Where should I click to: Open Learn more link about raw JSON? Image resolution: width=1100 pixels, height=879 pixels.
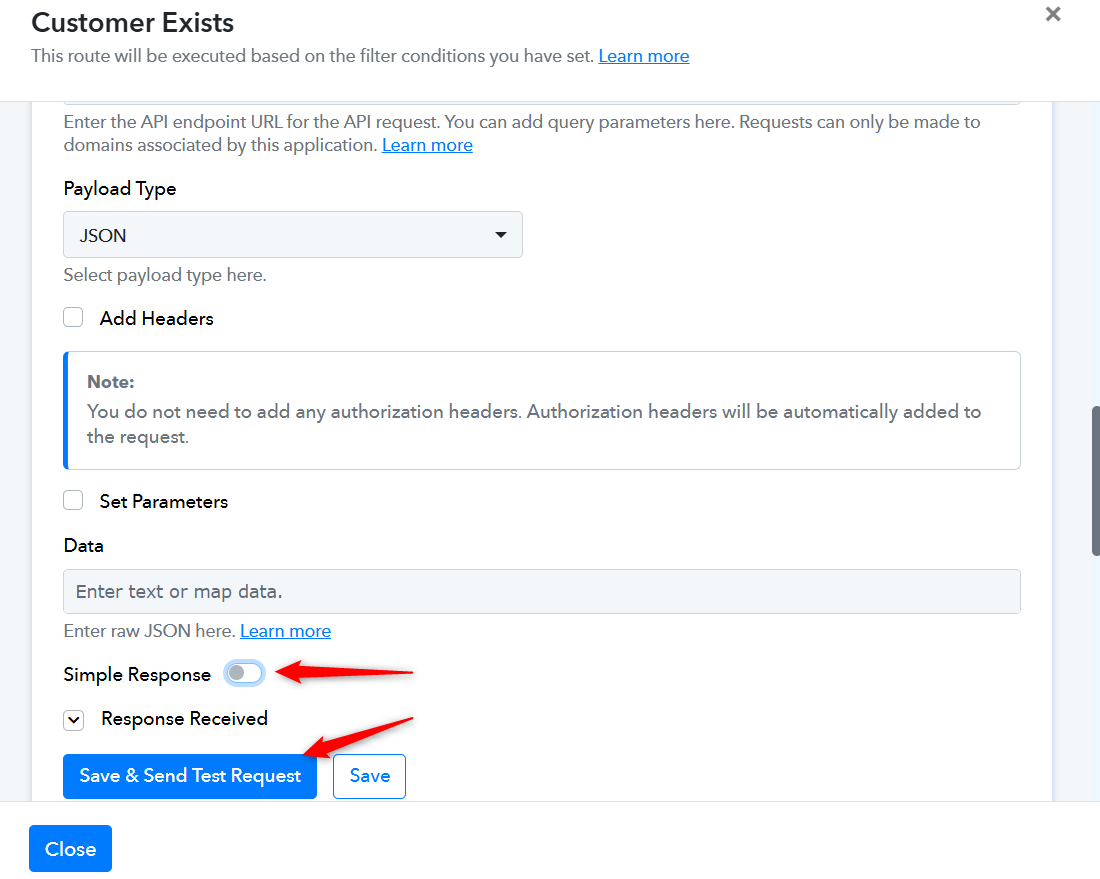tap(286, 631)
